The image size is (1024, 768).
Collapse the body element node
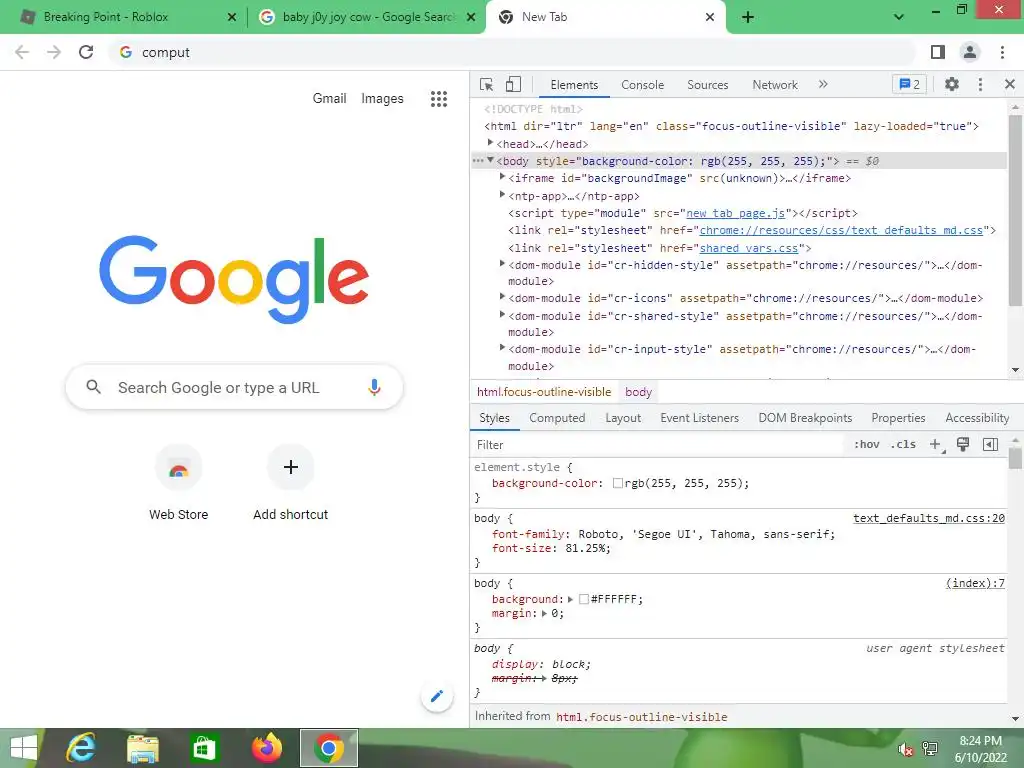click(490, 160)
